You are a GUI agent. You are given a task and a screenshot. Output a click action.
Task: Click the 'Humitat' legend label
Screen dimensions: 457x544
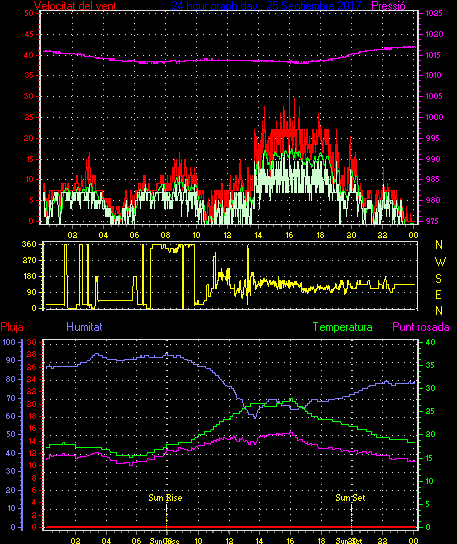[84, 327]
